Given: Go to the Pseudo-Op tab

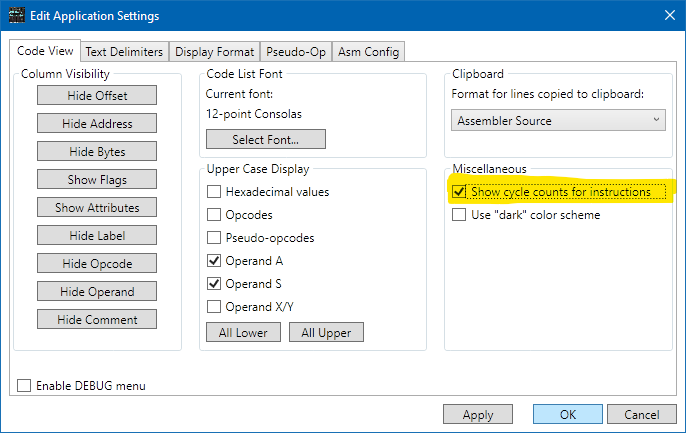Looking at the screenshot, I should pyautogui.click(x=295, y=51).
